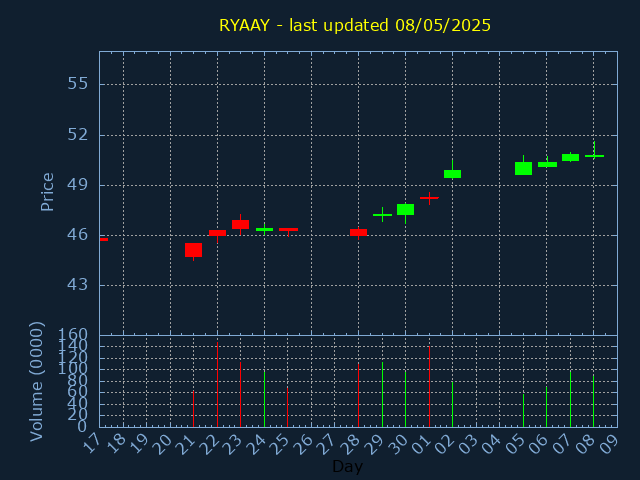640x480 pixels.
Task: Click the green volume bar for day 07
Action: coord(570,399)
